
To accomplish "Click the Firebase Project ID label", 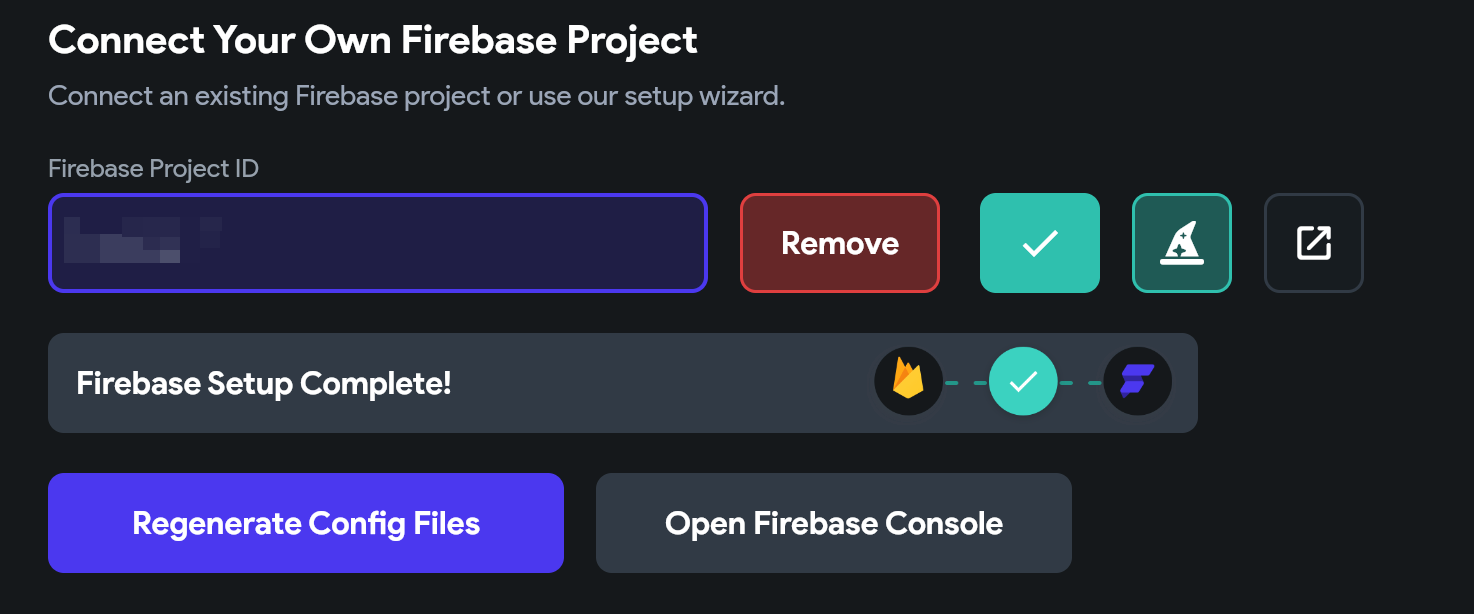I will (x=153, y=169).
